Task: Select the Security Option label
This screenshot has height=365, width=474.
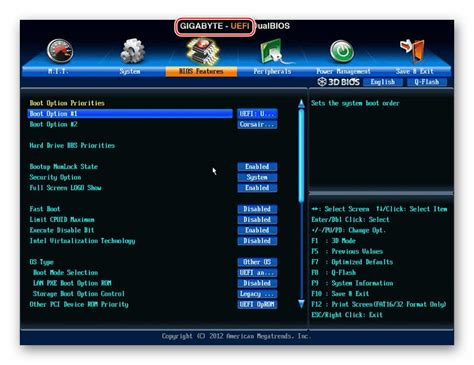Action: tap(55, 177)
